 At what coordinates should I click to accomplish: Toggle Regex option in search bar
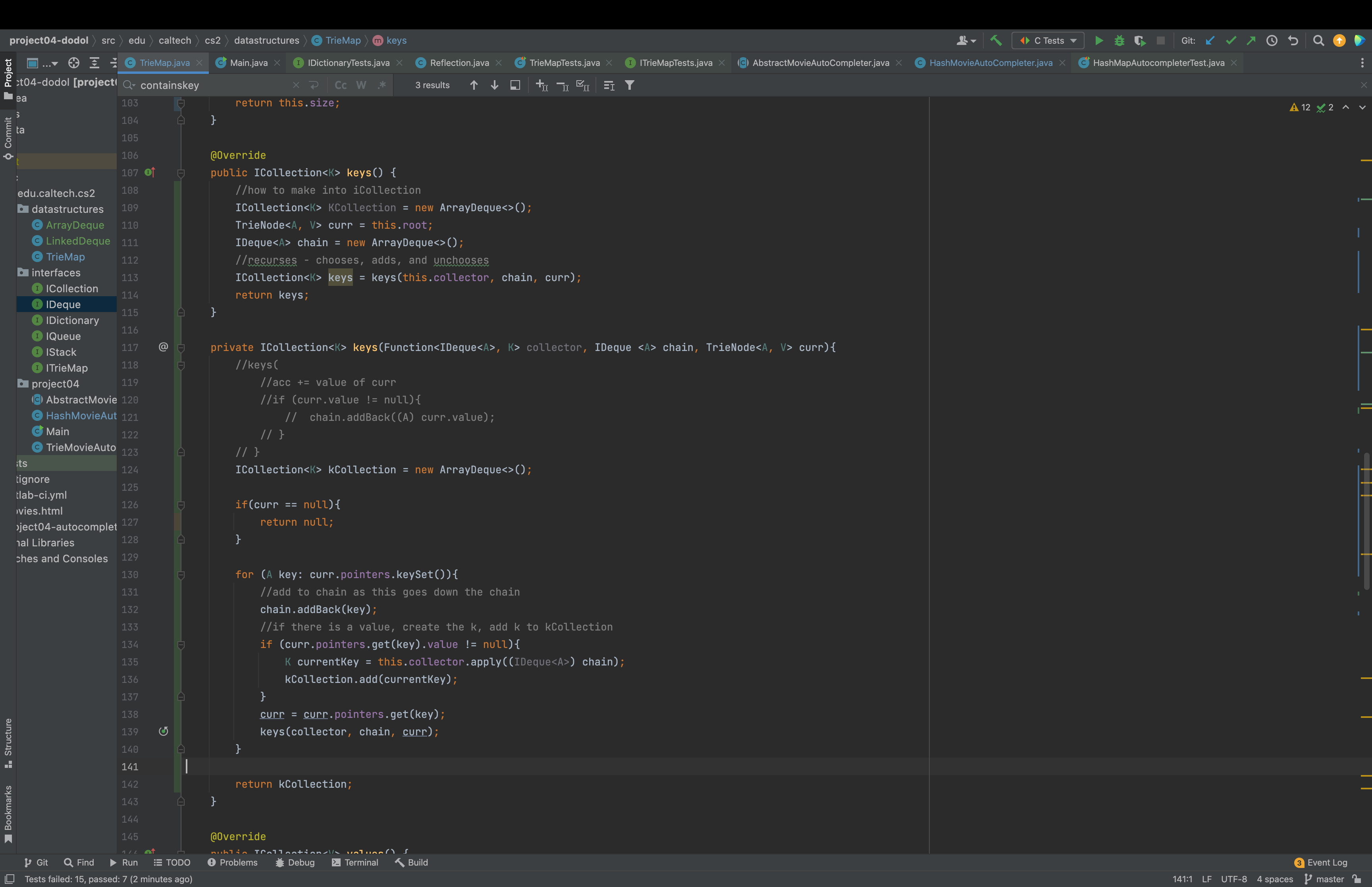381,85
